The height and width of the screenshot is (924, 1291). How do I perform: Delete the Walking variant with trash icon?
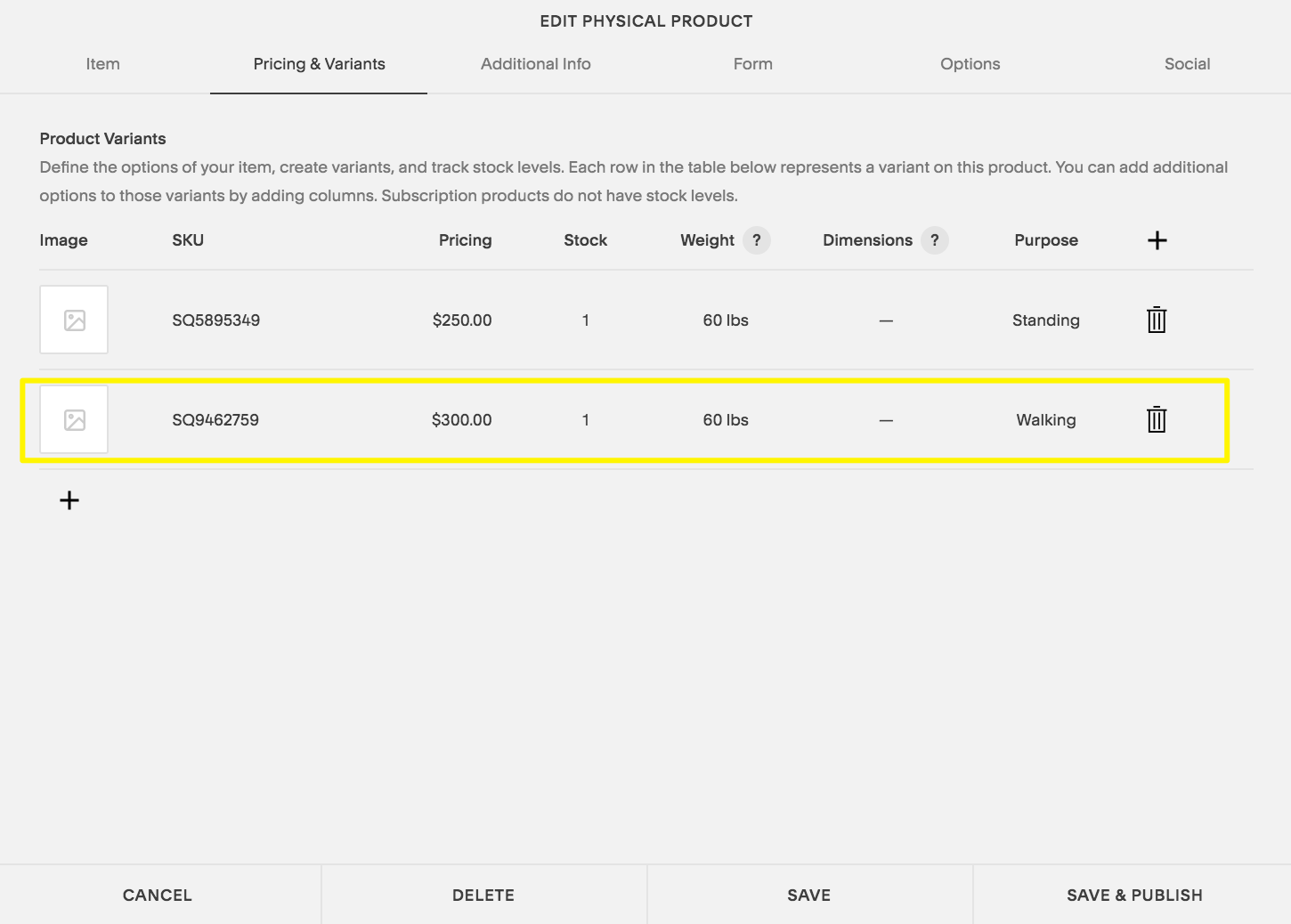point(1157,419)
